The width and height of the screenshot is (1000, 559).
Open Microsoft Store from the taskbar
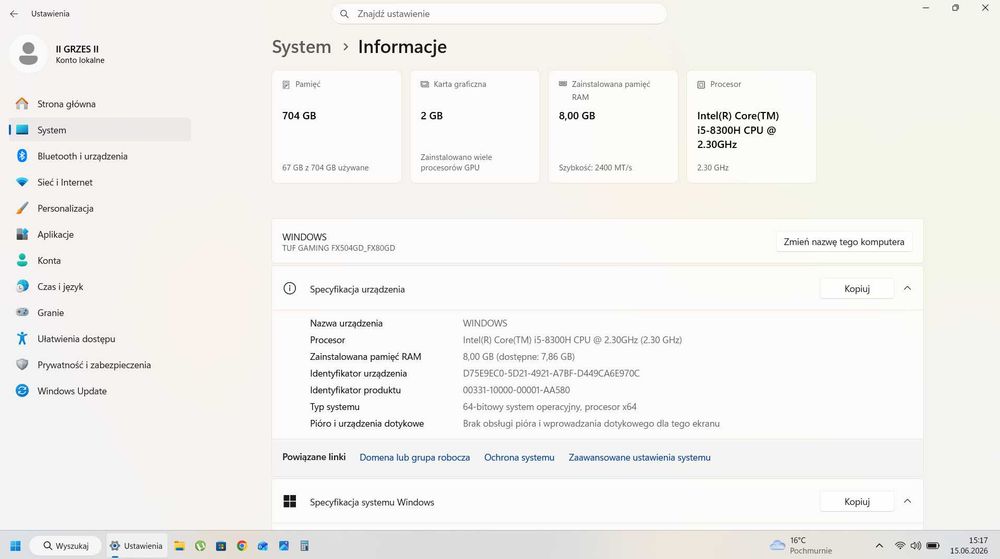[221, 546]
